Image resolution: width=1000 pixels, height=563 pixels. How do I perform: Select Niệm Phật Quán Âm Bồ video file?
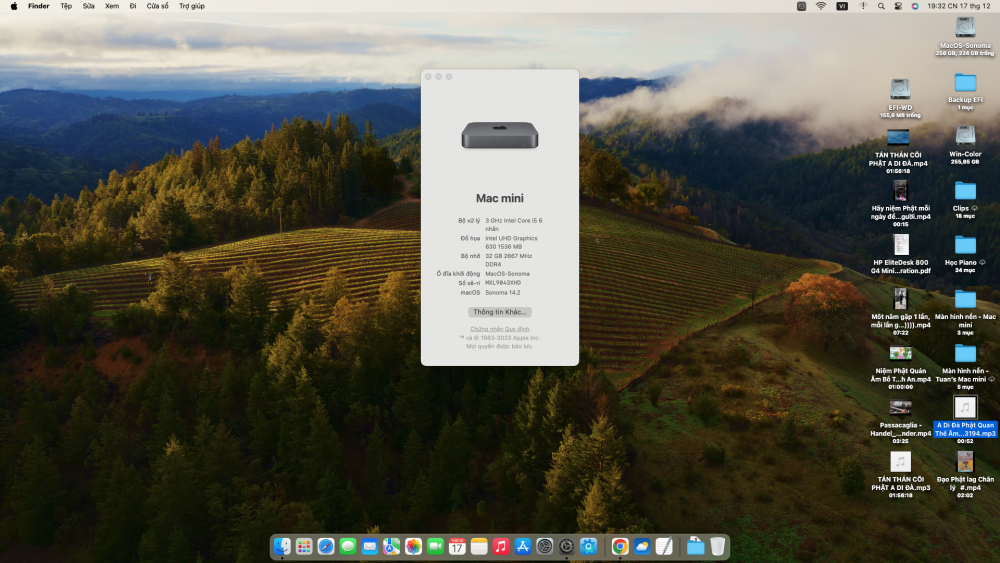coord(901,366)
